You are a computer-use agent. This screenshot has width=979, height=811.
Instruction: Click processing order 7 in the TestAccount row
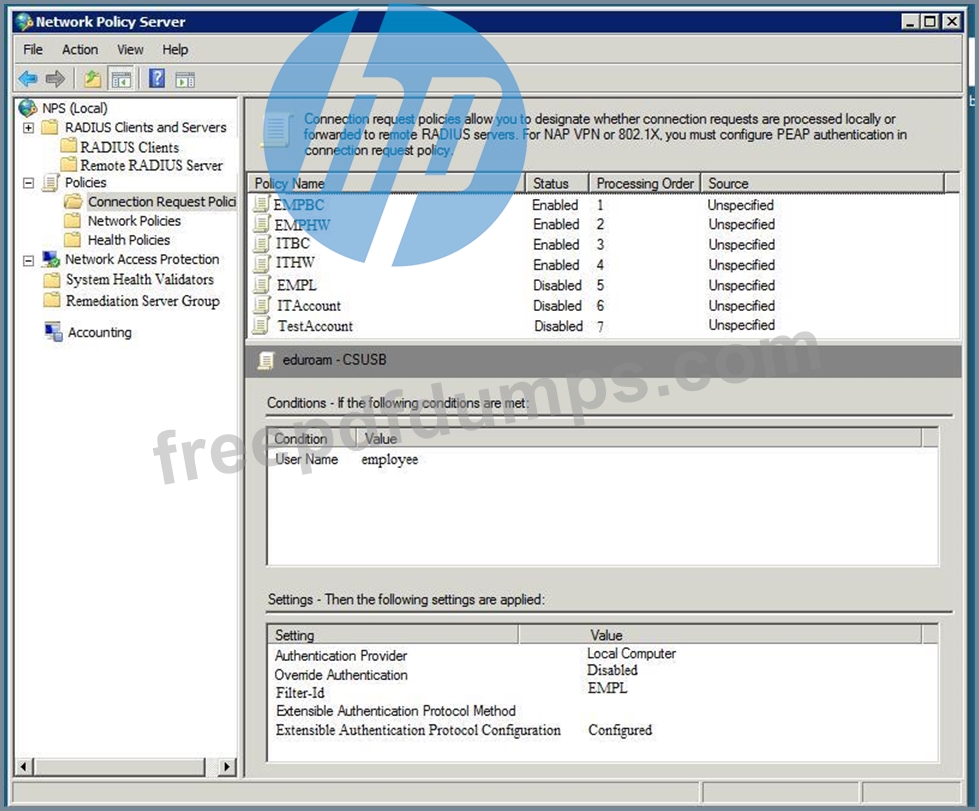pos(601,327)
